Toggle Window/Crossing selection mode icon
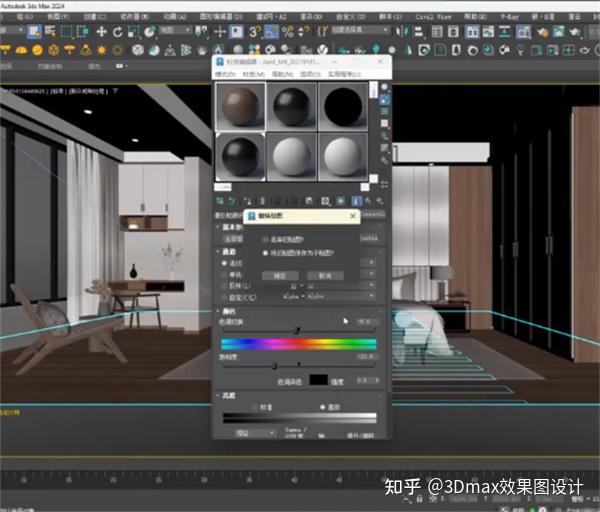Viewport: 600px width, 512px height. click(x=83, y=31)
